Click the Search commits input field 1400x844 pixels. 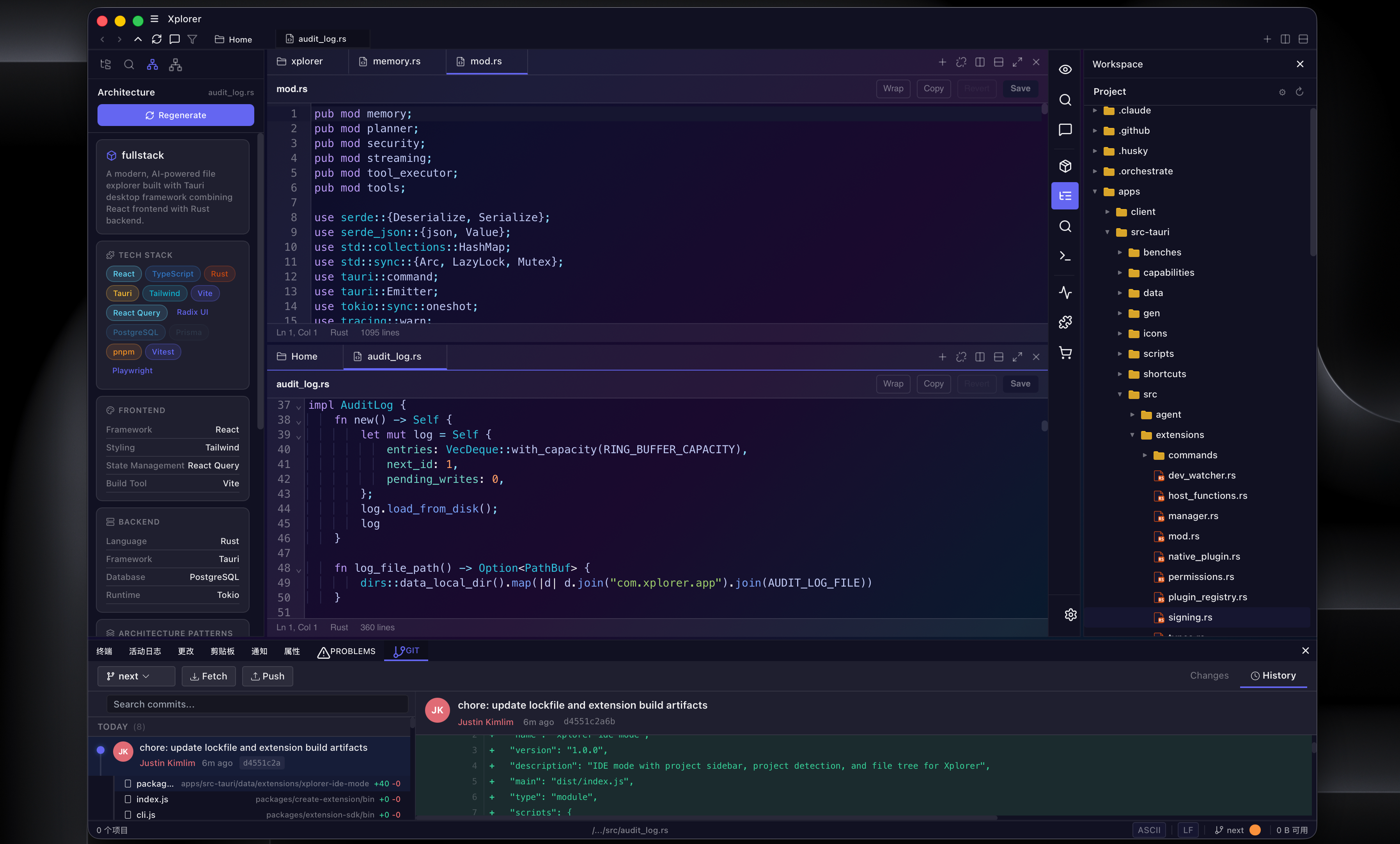click(257, 704)
